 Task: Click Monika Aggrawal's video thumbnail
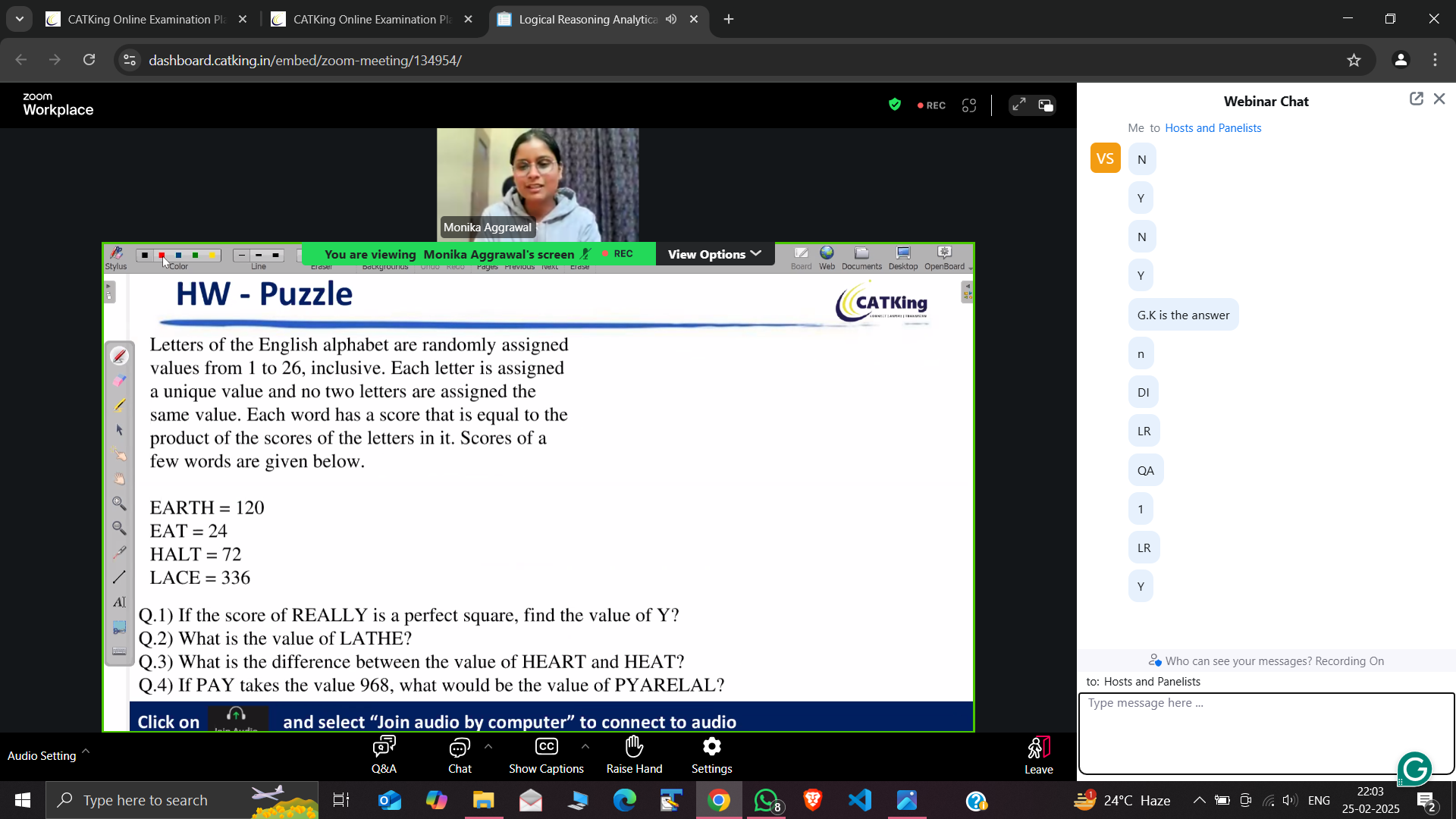[x=538, y=185]
